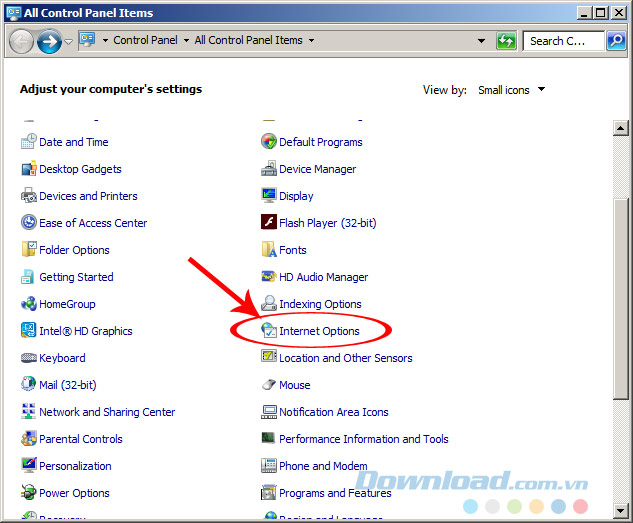
Task: Open the 'View by' Small icons dropdown
Action: 511,90
